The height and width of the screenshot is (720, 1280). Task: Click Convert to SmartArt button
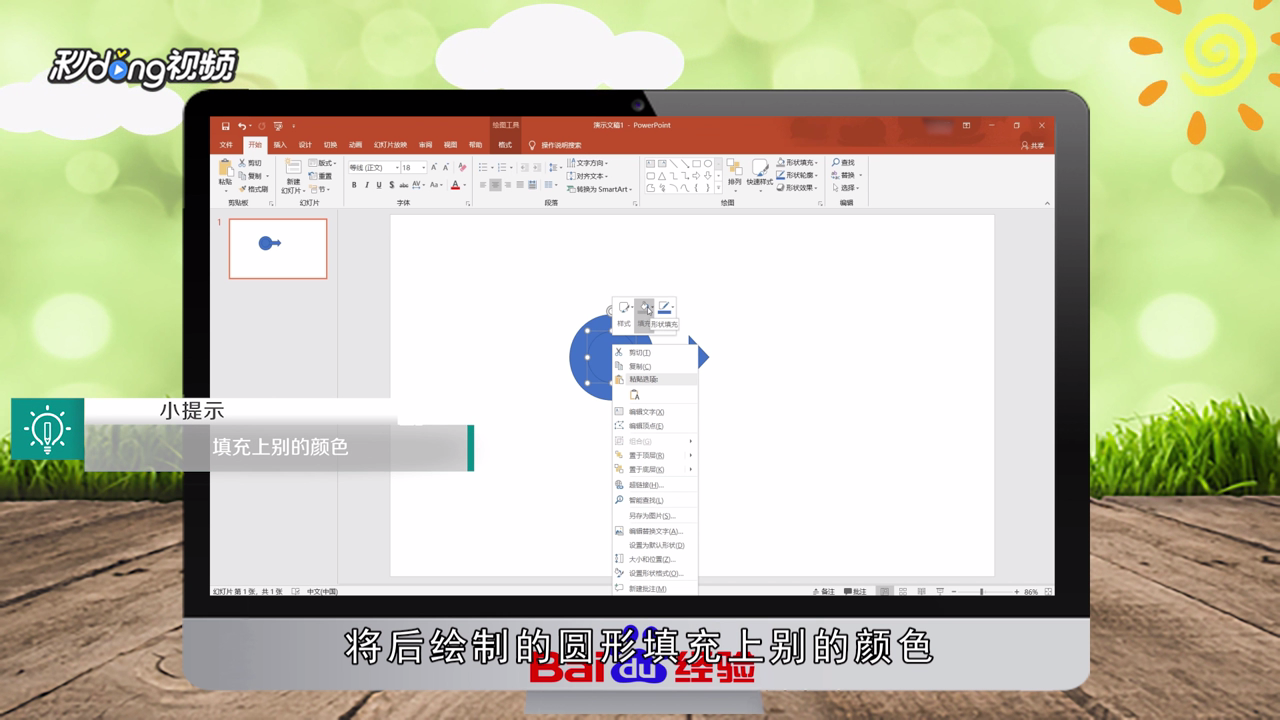pyautogui.click(x=599, y=189)
